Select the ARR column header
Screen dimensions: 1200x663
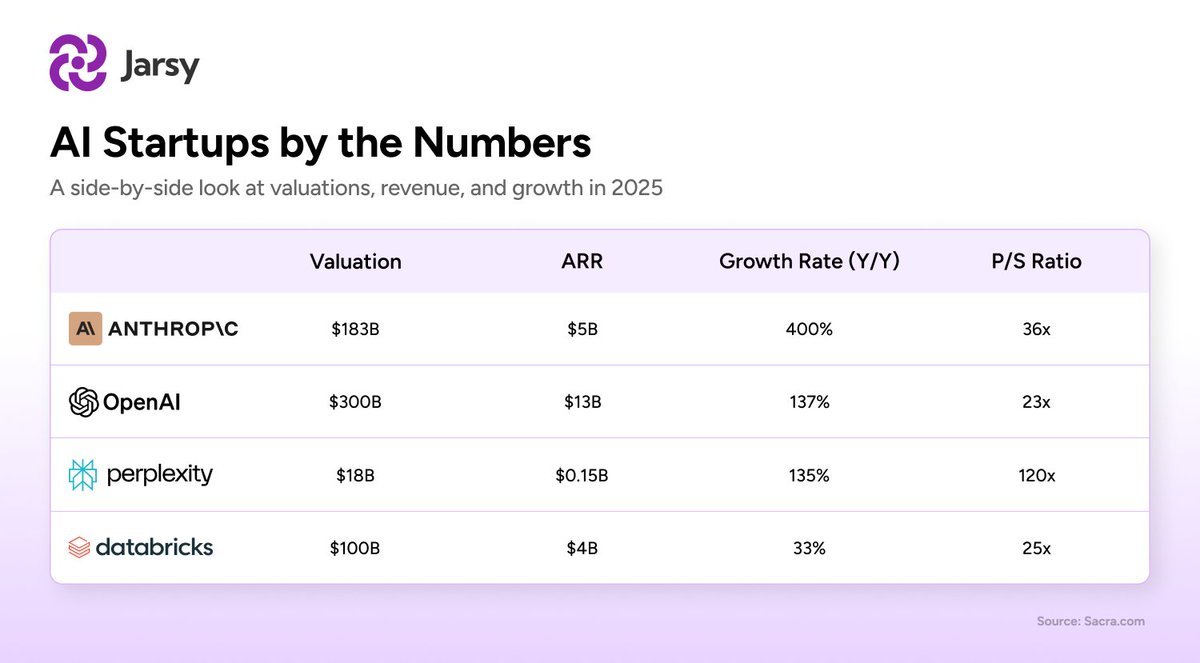click(582, 262)
